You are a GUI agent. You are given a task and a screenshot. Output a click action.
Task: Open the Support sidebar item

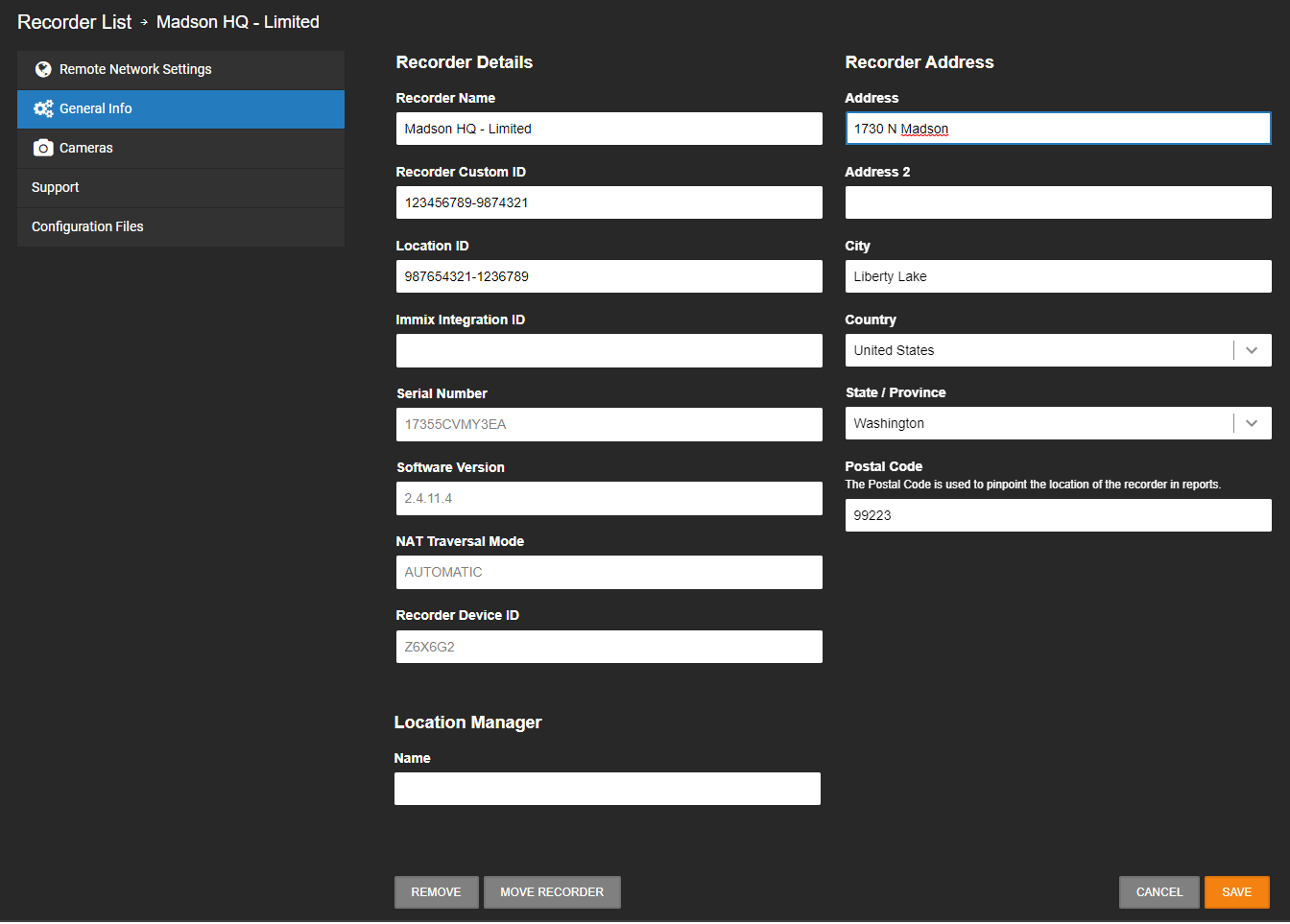(x=180, y=188)
